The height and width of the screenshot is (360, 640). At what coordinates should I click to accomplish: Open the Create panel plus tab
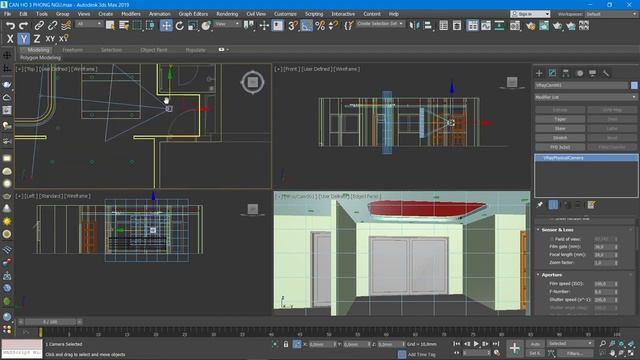[x=539, y=73]
